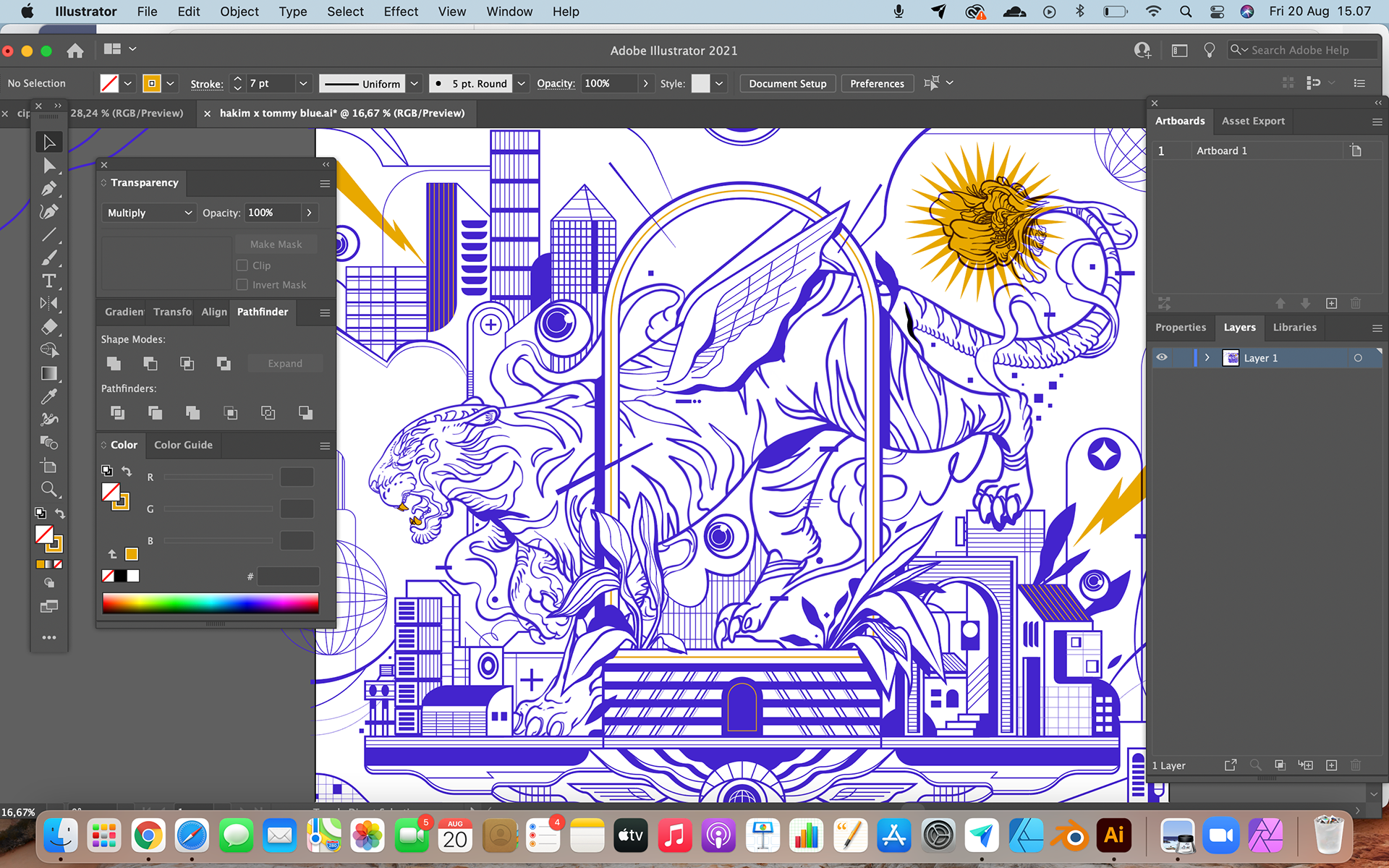Screen dimensions: 1389x868
Task: Click the Preferences button
Action: pyautogui.click(x=877, y=84)
